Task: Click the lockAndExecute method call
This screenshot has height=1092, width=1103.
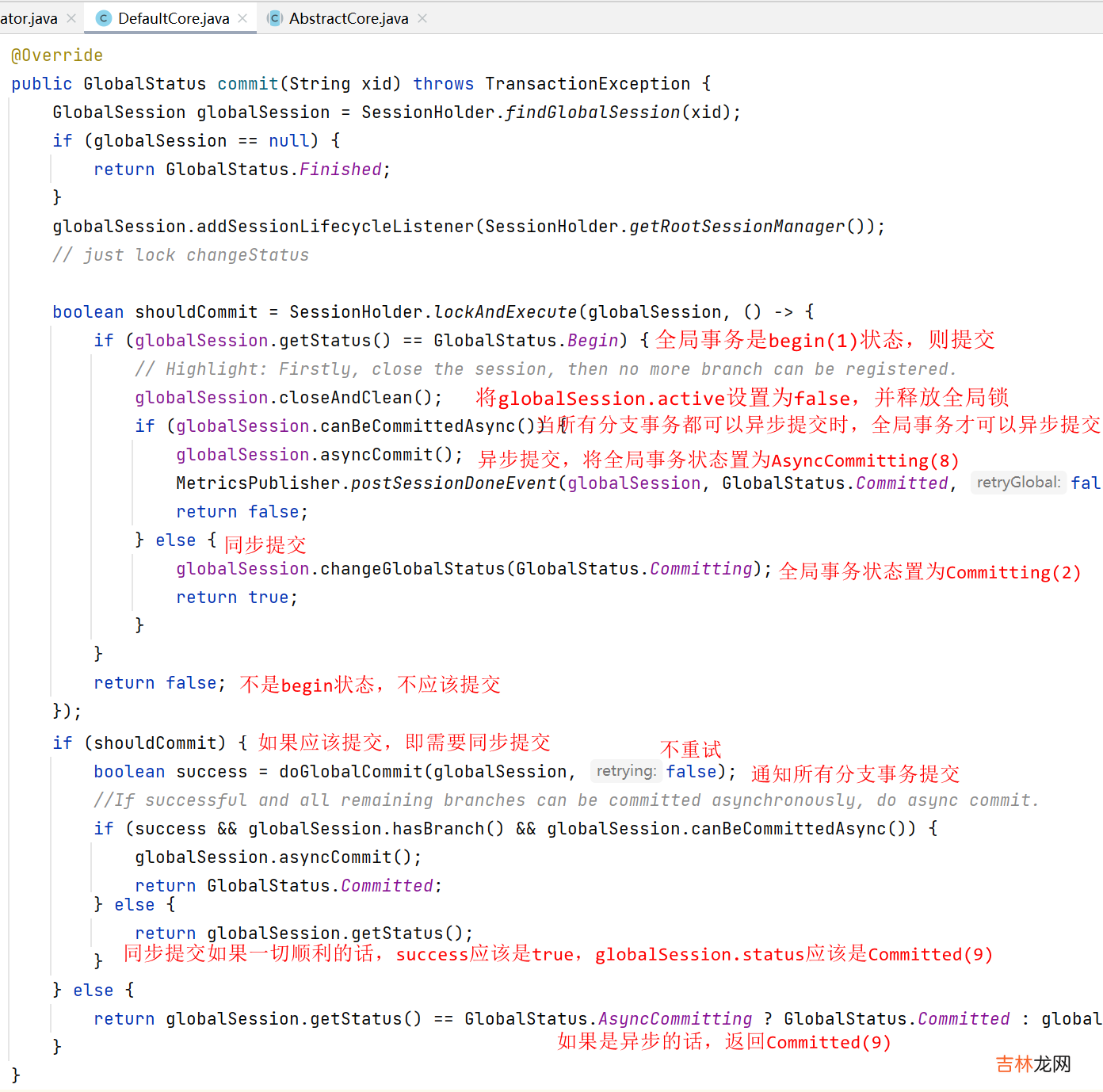Action: pyautogui.click(x=506, y=312)
